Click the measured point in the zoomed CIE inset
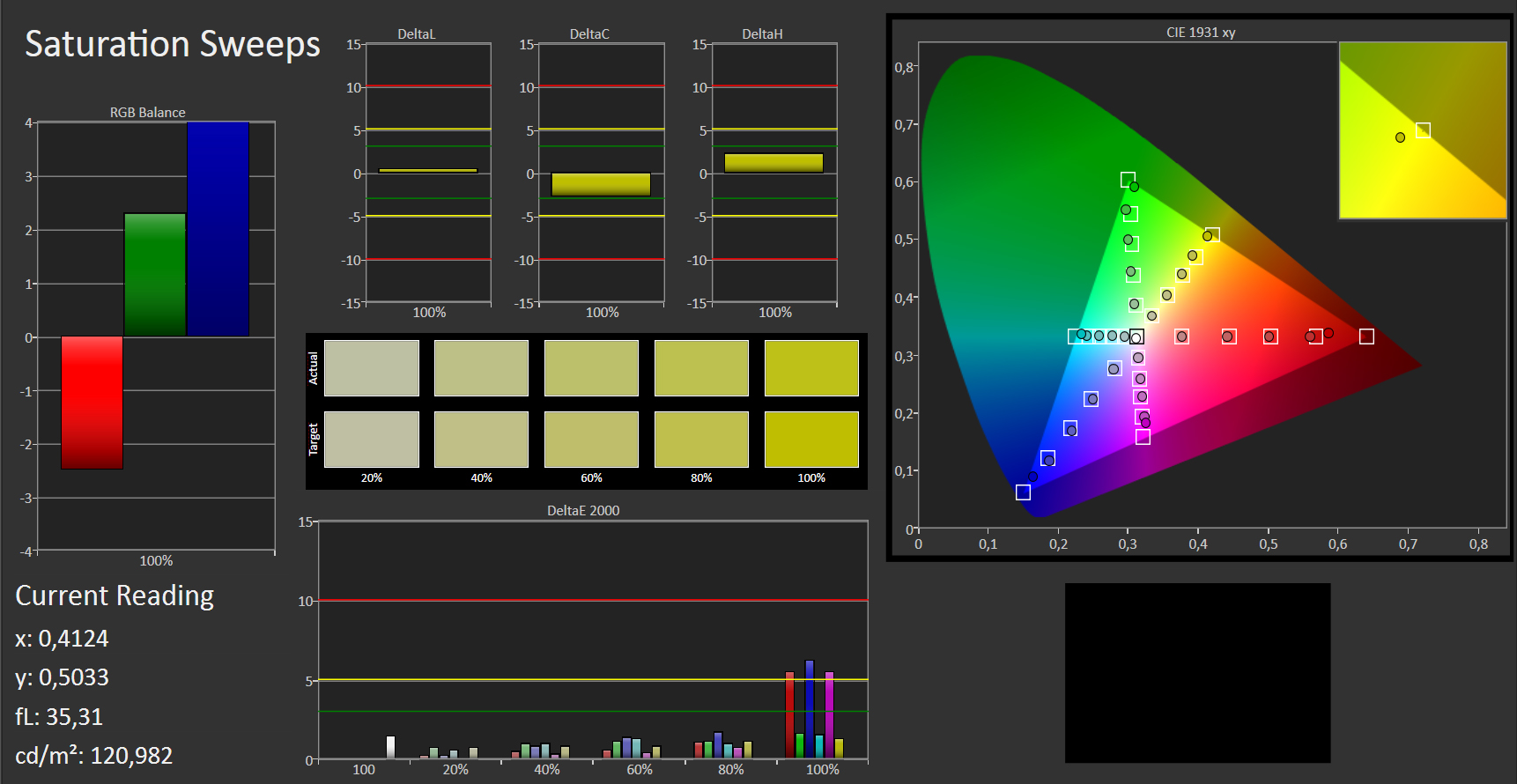 tap(1400, 137)
